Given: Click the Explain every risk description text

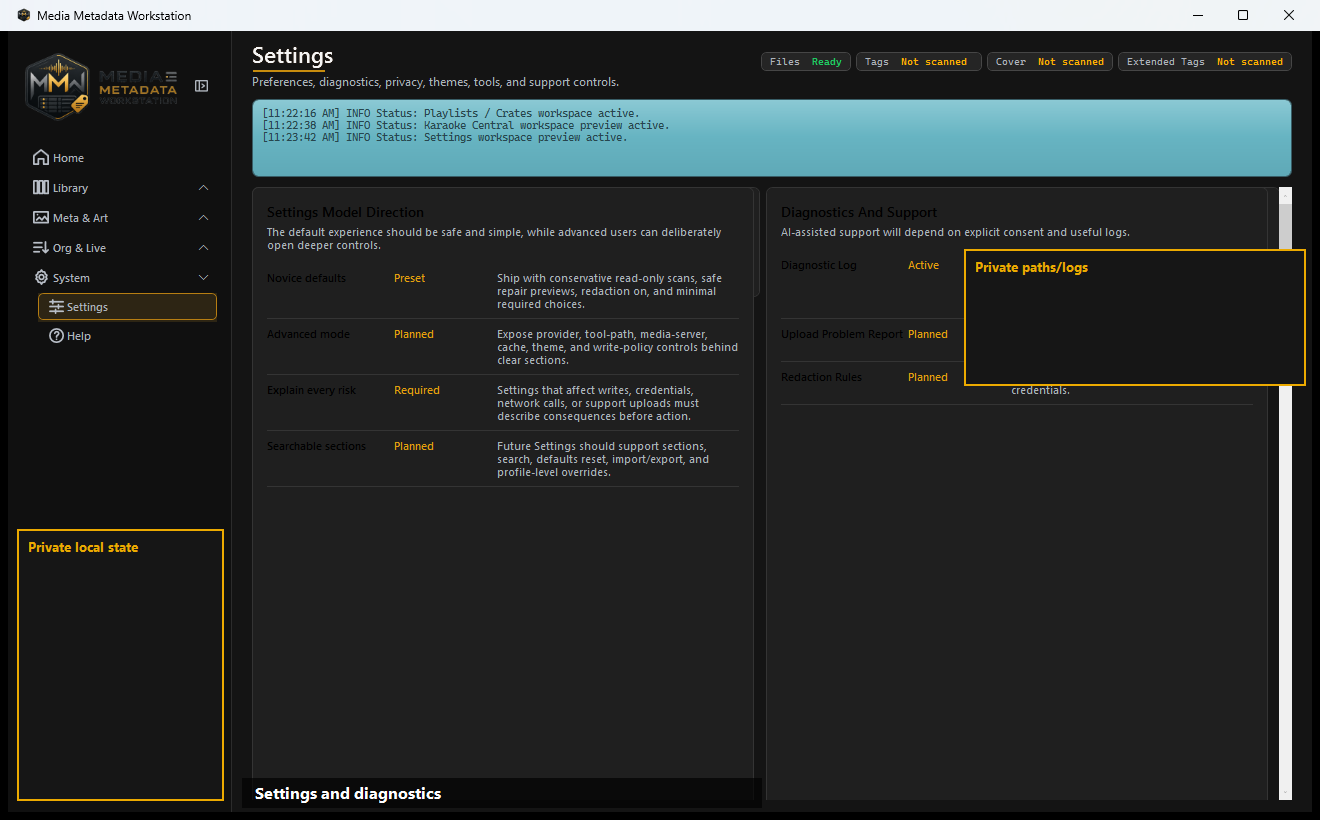Looking at the screenshot, I should pyautogui.click(x=598, y=403).
